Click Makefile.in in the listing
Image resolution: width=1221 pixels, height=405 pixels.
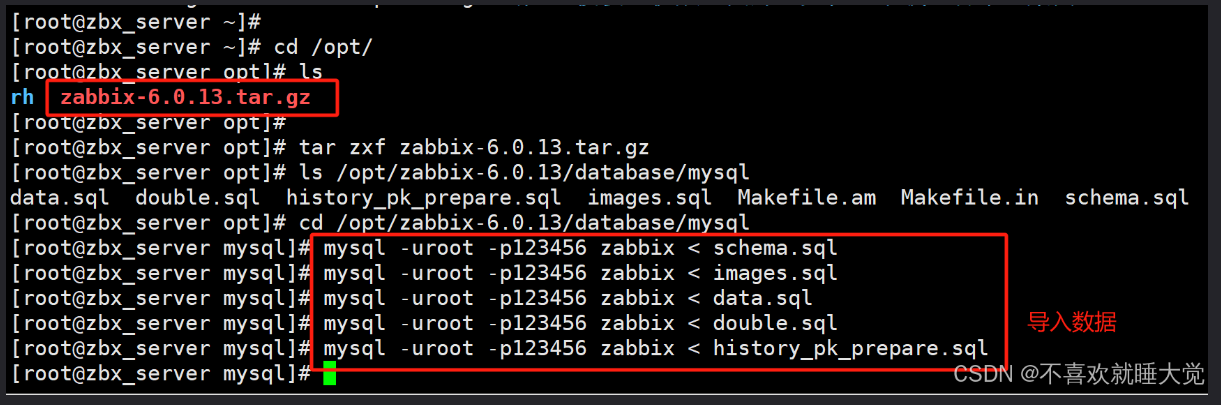(x=970, y=198)
